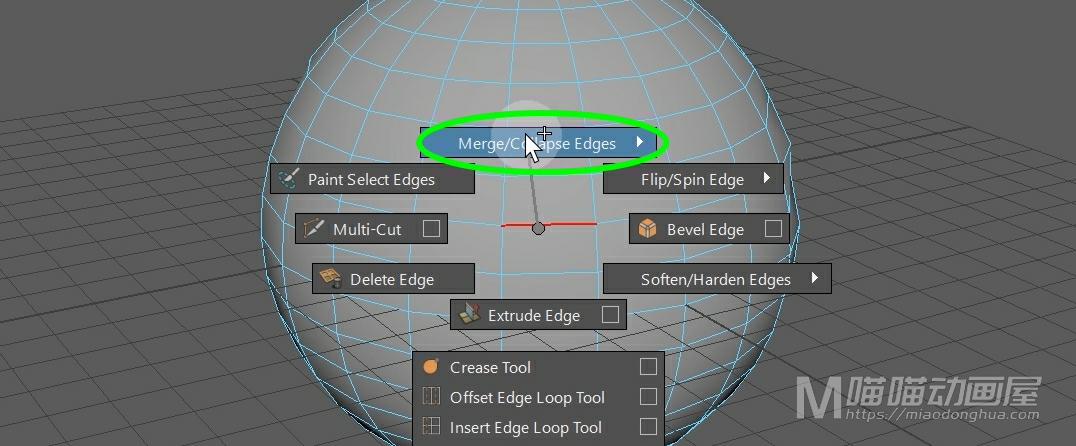Choose Delete Edge
The image size is (1076, 446).
pos(393,279)
